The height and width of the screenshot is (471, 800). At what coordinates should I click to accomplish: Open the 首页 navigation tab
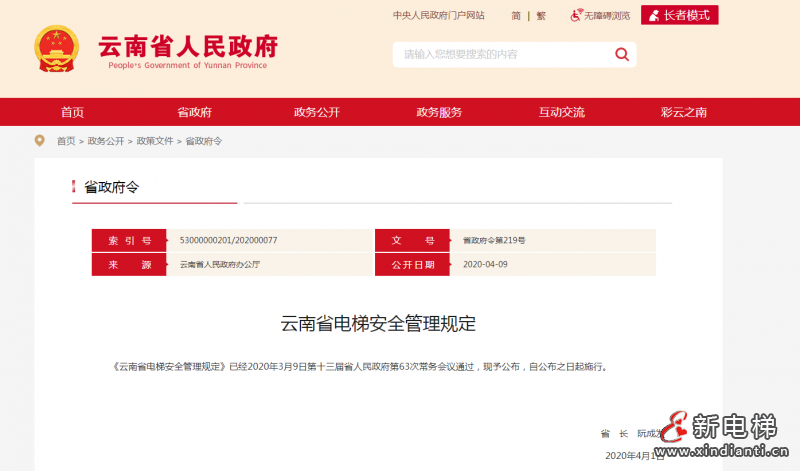pos(72,112)
